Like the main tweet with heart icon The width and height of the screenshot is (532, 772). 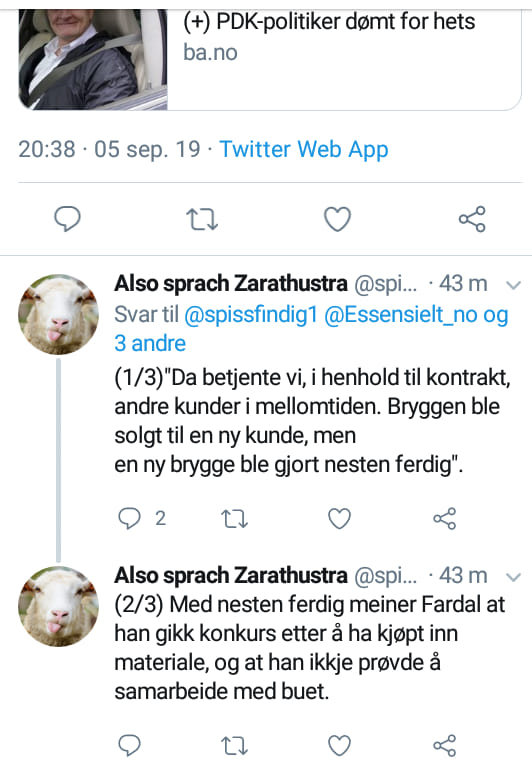click(x=337, y=219)
